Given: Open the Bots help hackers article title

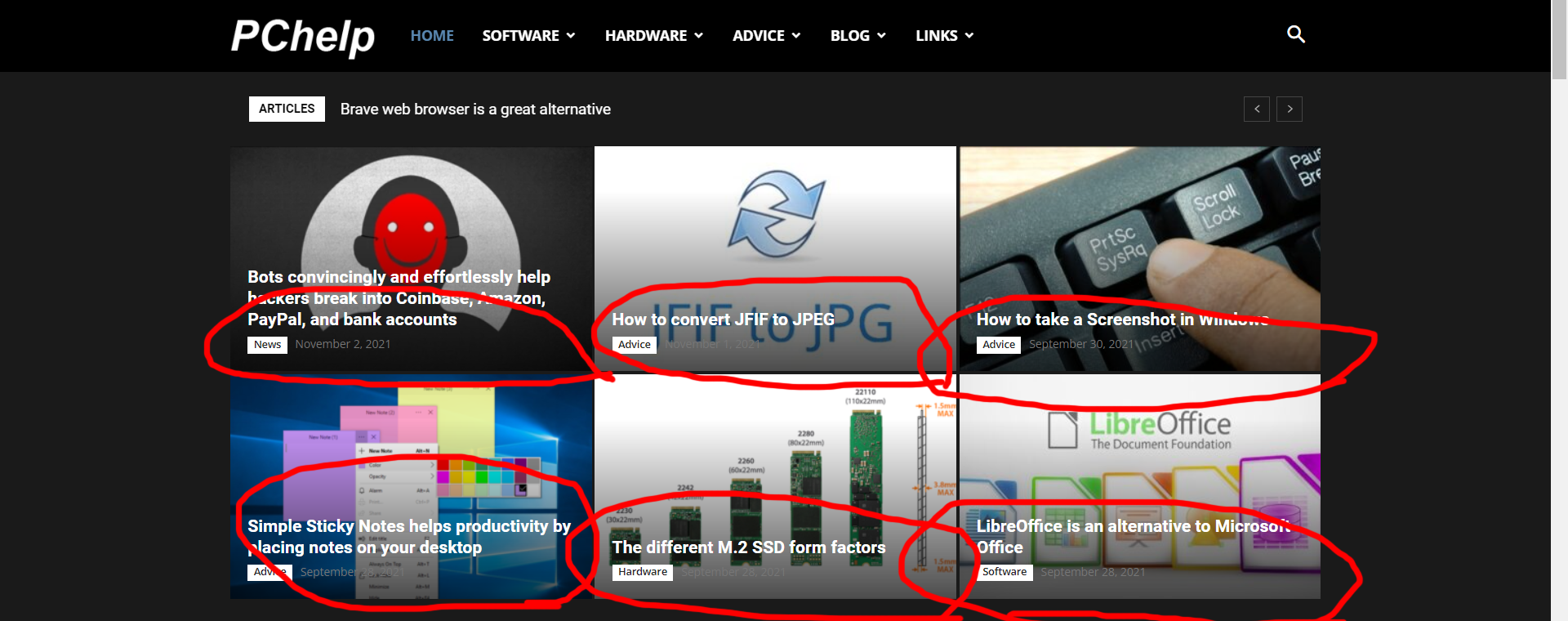Looking at the screenshot, I should click(399, 298).
